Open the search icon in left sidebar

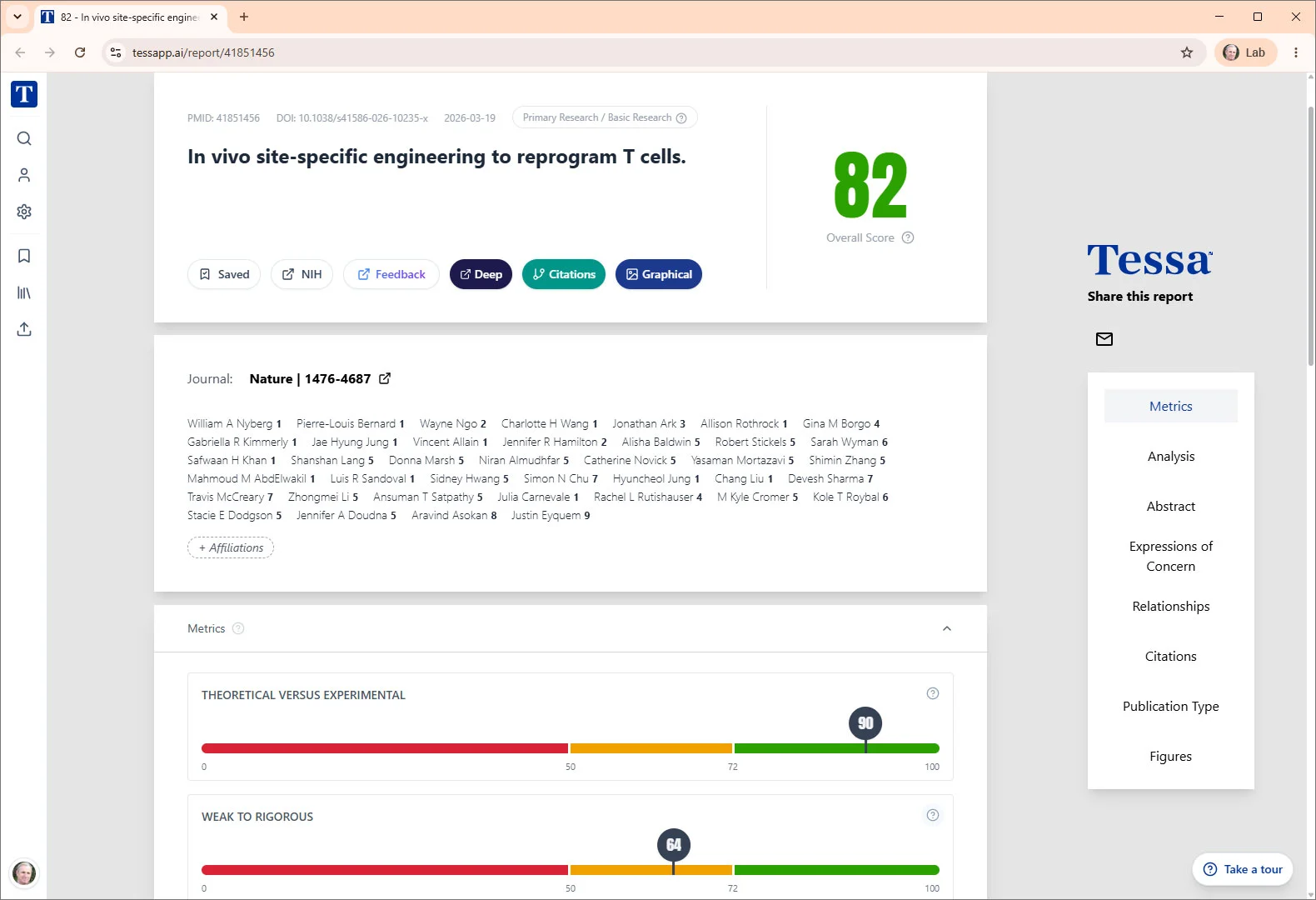pyautogui.click(x=24, y=138)
